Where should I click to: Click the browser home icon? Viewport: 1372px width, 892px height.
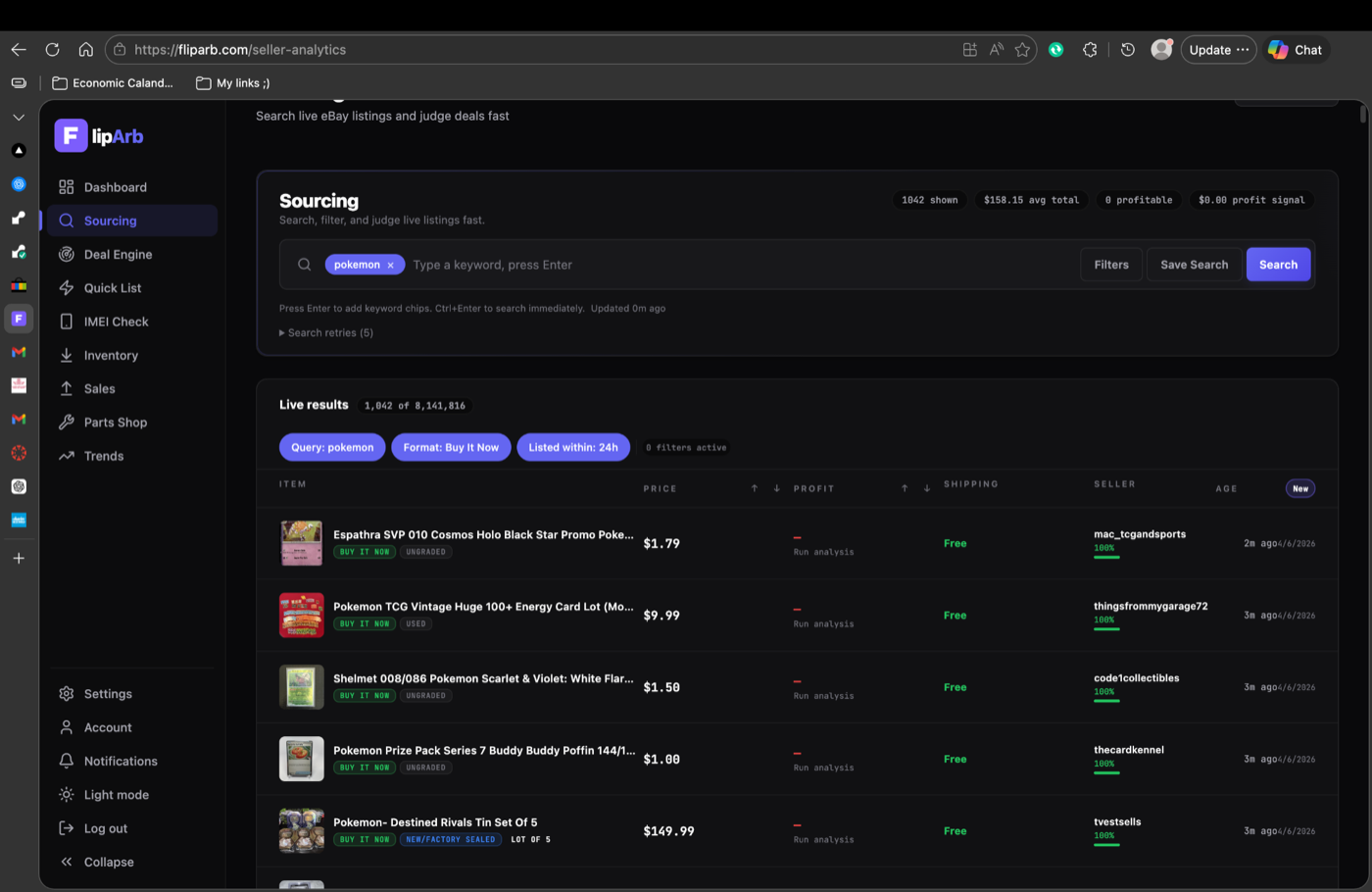tap(86, 50)
